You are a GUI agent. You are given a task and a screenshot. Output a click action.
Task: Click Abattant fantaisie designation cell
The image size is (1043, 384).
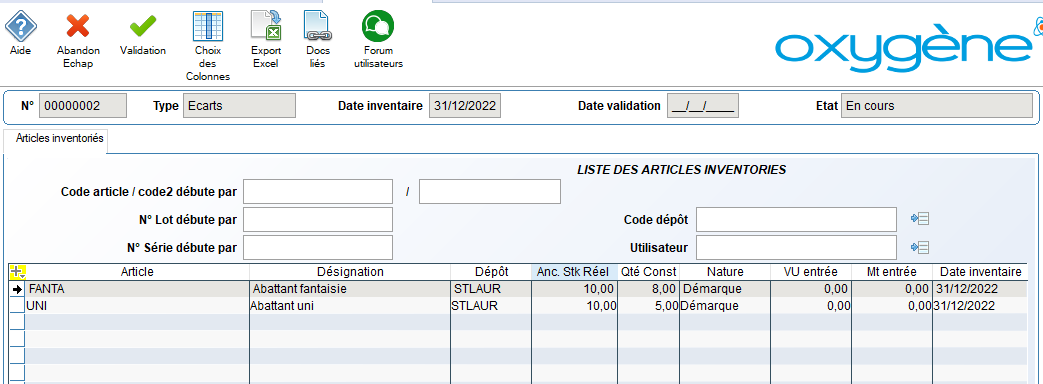(x=351, y=289)
